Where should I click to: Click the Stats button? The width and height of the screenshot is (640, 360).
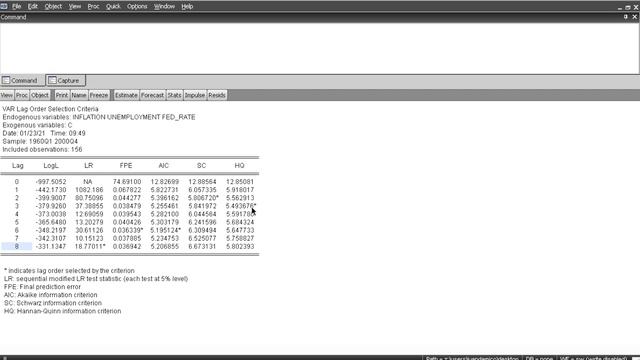tap(174, 95)
